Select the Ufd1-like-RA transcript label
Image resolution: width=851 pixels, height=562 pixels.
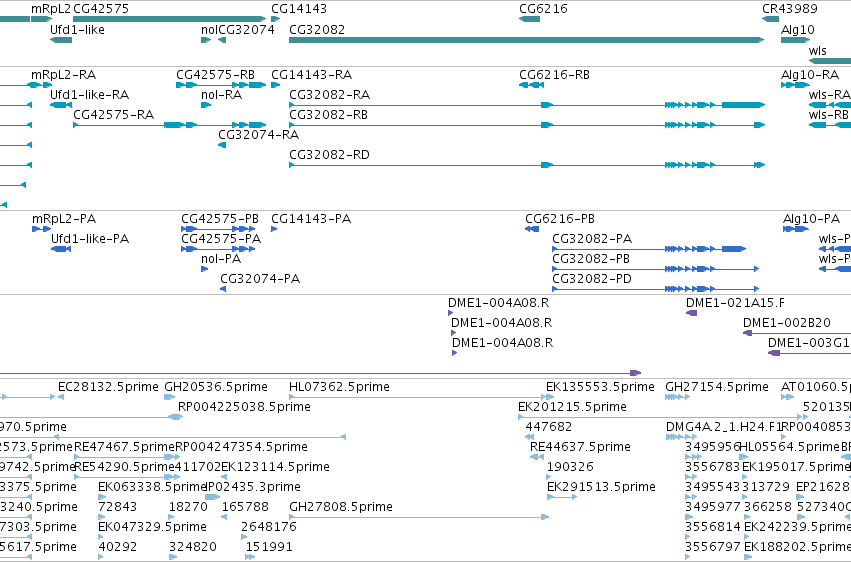pos(90,95)
